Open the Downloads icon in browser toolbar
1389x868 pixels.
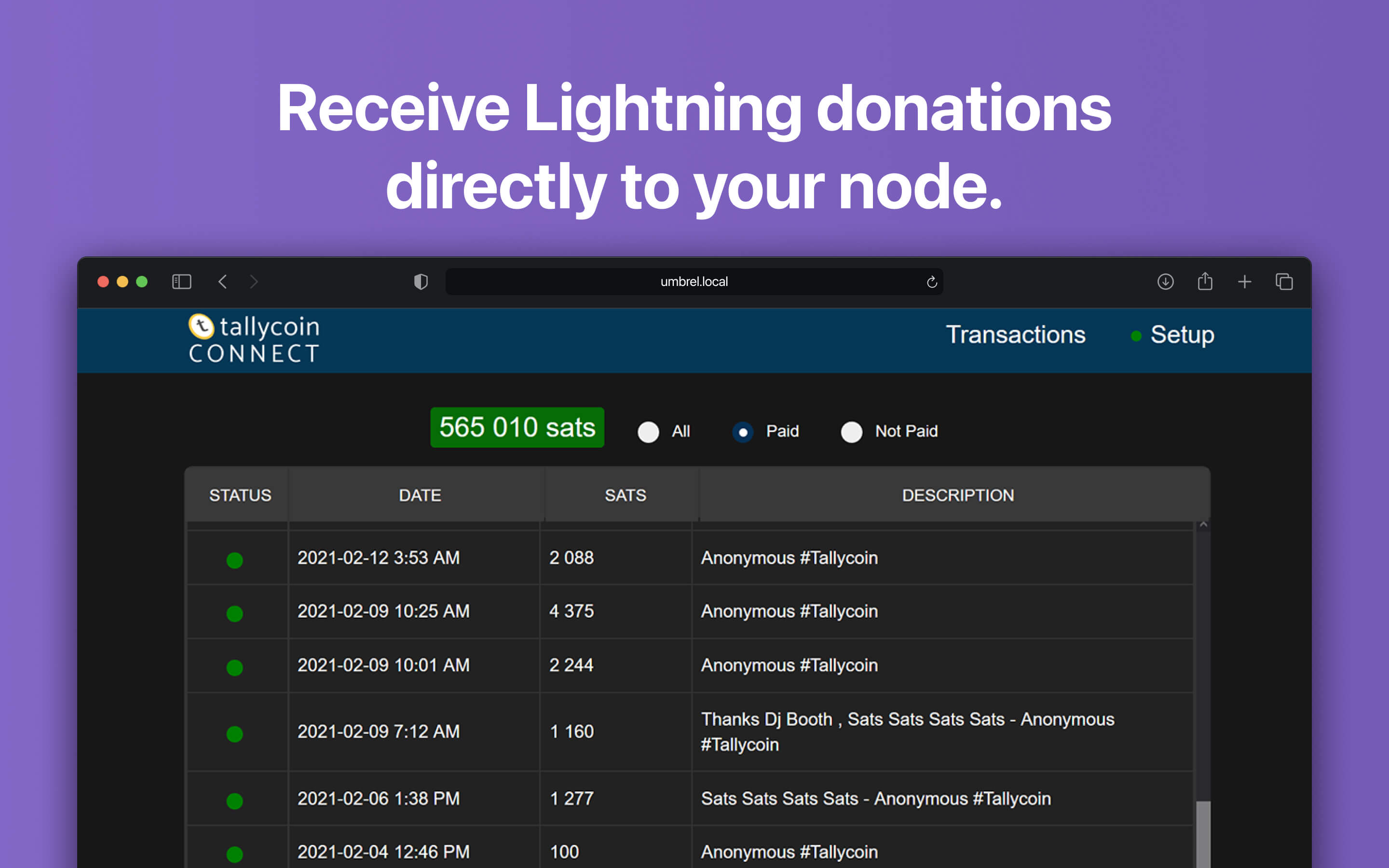(1165, 281)
